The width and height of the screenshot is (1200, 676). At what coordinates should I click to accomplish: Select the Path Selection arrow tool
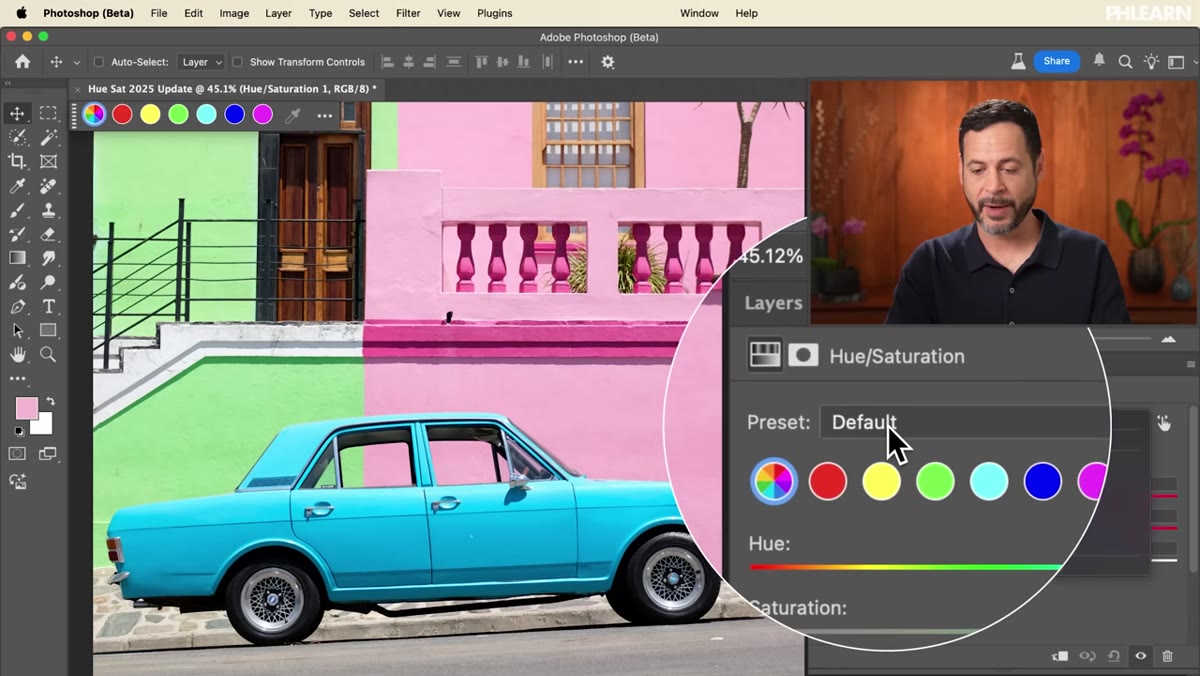tap(17, 331)
